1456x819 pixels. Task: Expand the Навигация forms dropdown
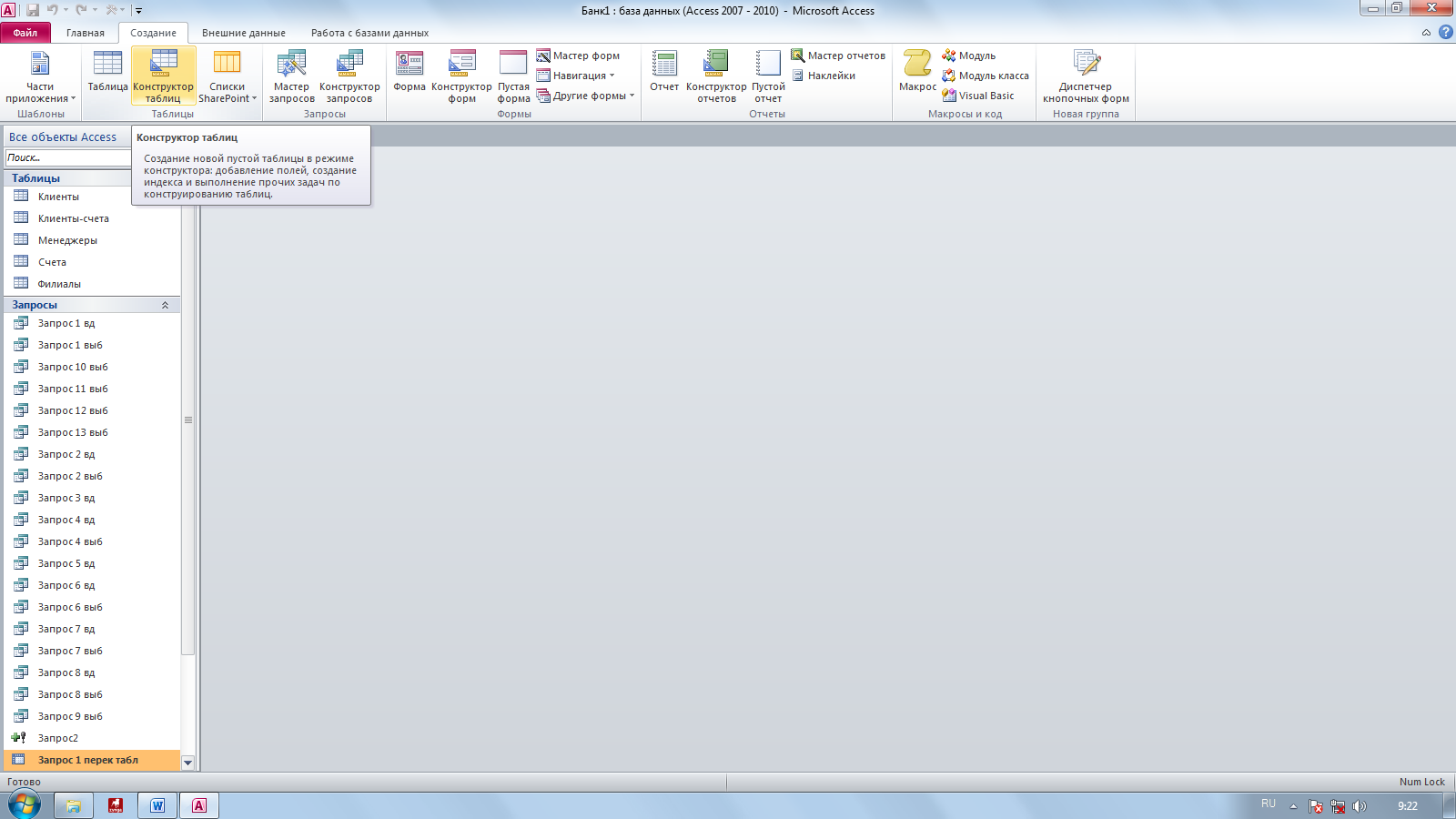point(575,76)
